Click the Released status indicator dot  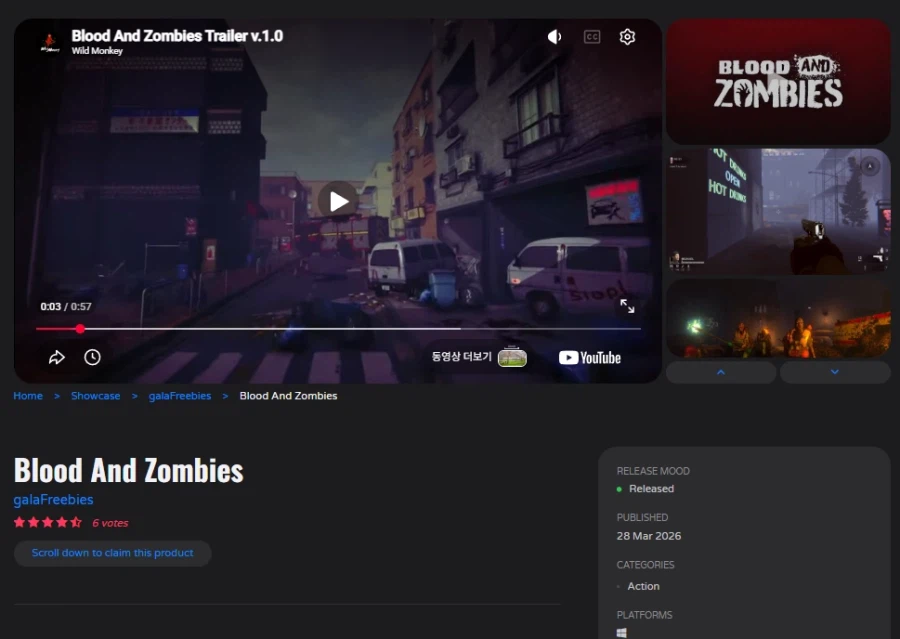point(621,489)
